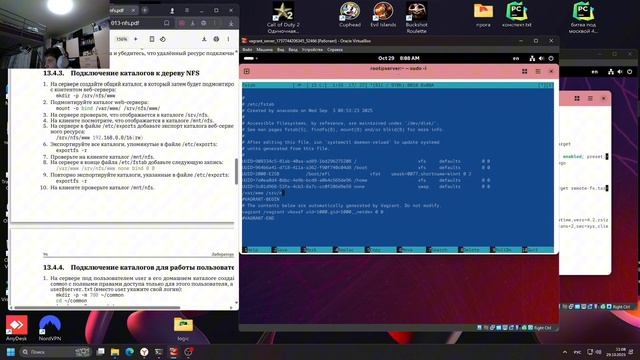Open 'en' input language menu in VM

tap(516, 58)
